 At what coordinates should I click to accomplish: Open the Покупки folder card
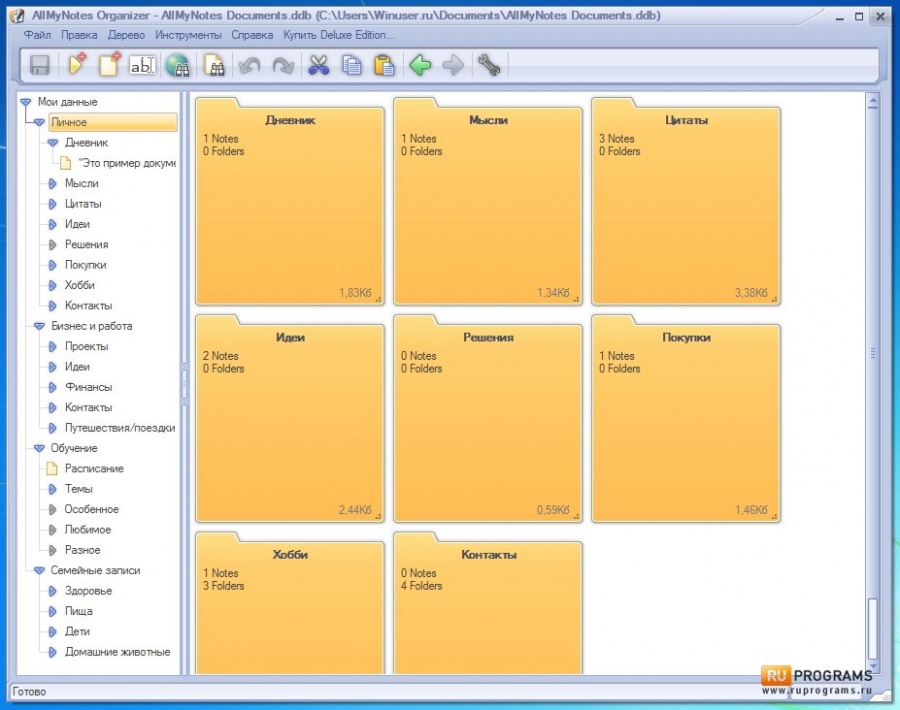click(686, 419)
